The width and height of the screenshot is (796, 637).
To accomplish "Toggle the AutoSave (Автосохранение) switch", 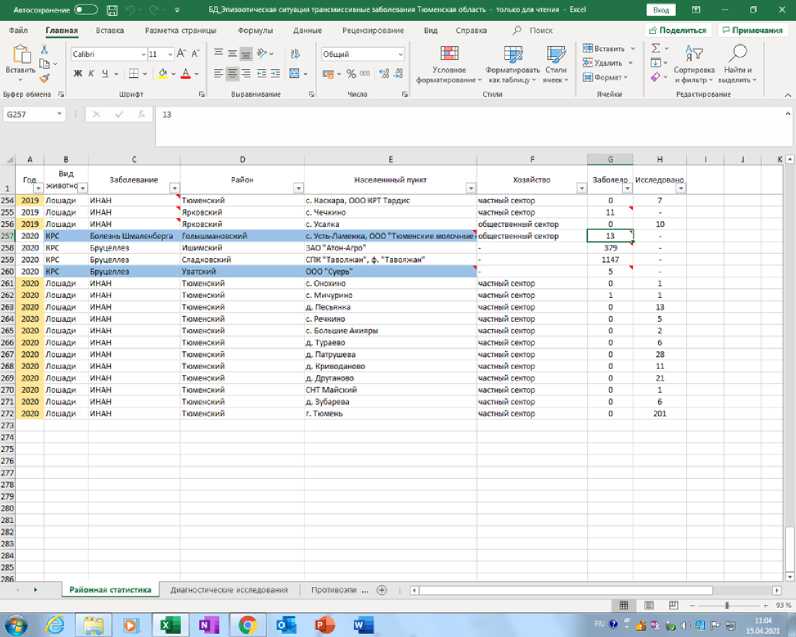I will click(85, 9).
